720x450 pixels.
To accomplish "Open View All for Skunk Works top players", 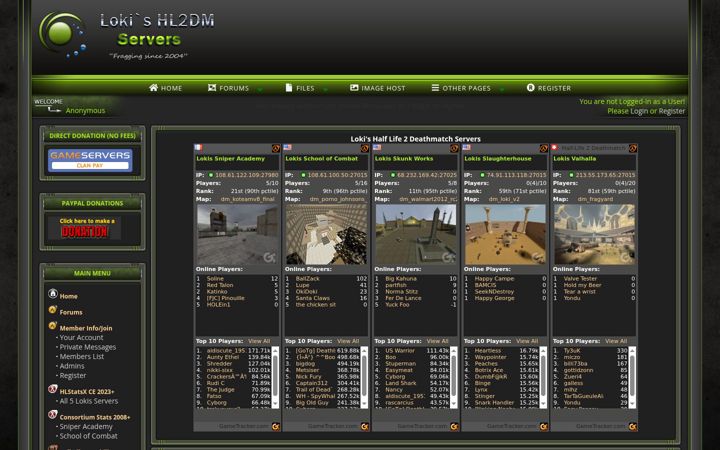I will click(438, 341).
